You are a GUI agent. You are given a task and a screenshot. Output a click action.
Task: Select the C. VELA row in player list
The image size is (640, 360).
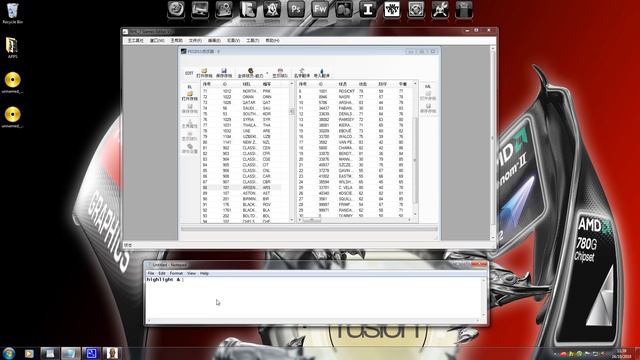[354, 187]
